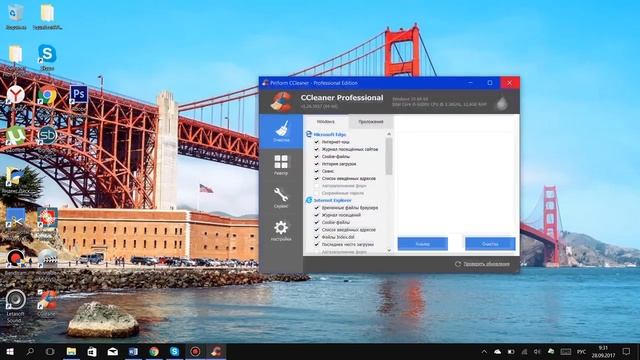Click the Internet Explorer group header
This screenshot has width=640, height=360.
329,200
